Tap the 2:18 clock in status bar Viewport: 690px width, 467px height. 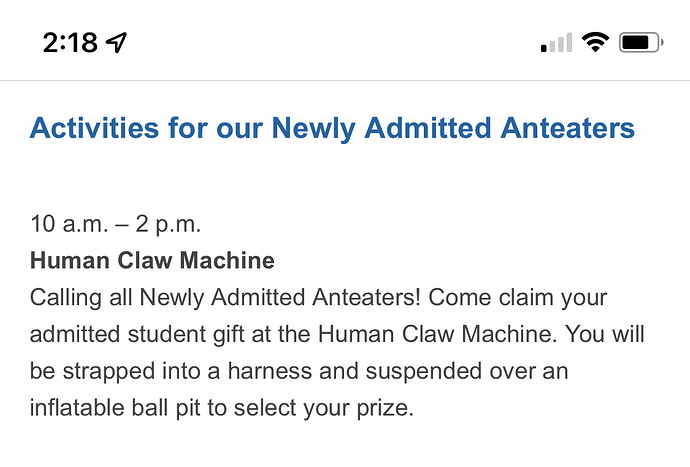70,43
